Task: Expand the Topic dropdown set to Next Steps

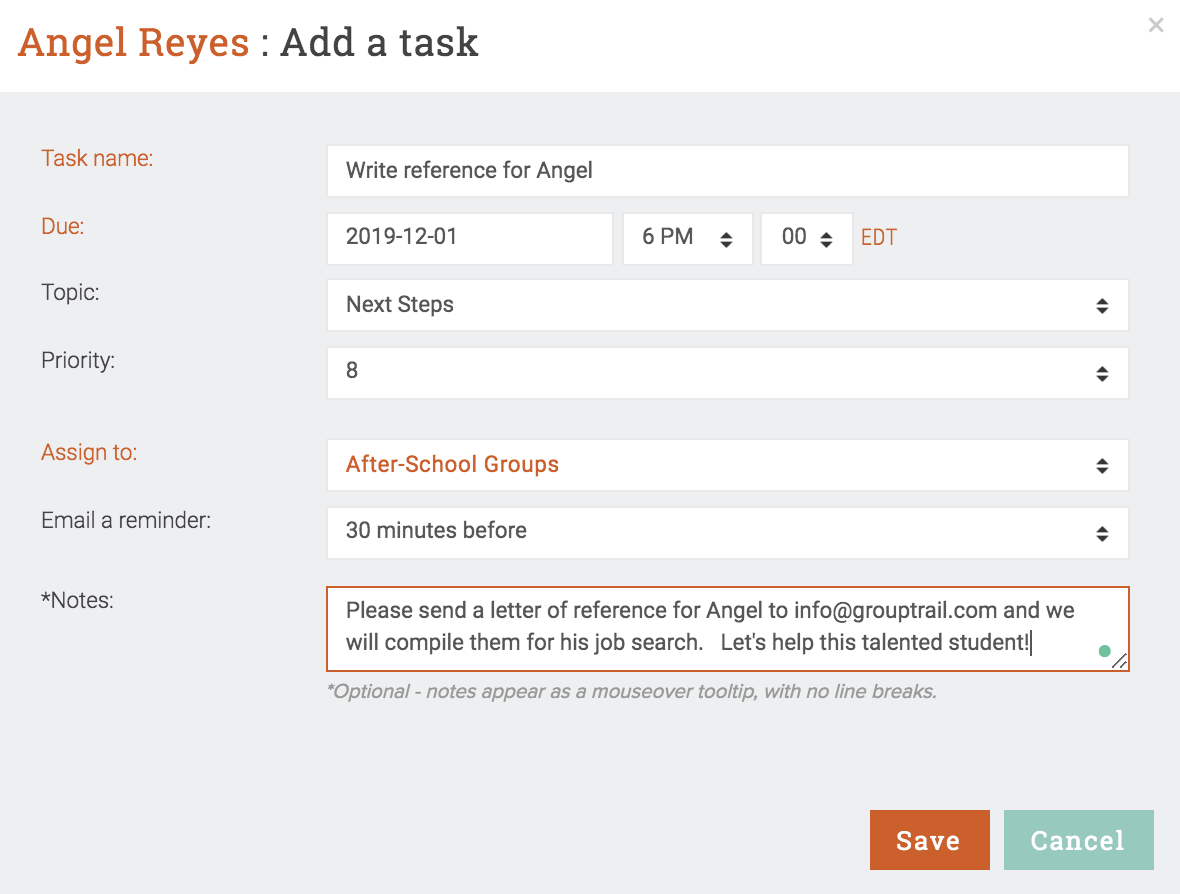Action: (x=727, y=305)
